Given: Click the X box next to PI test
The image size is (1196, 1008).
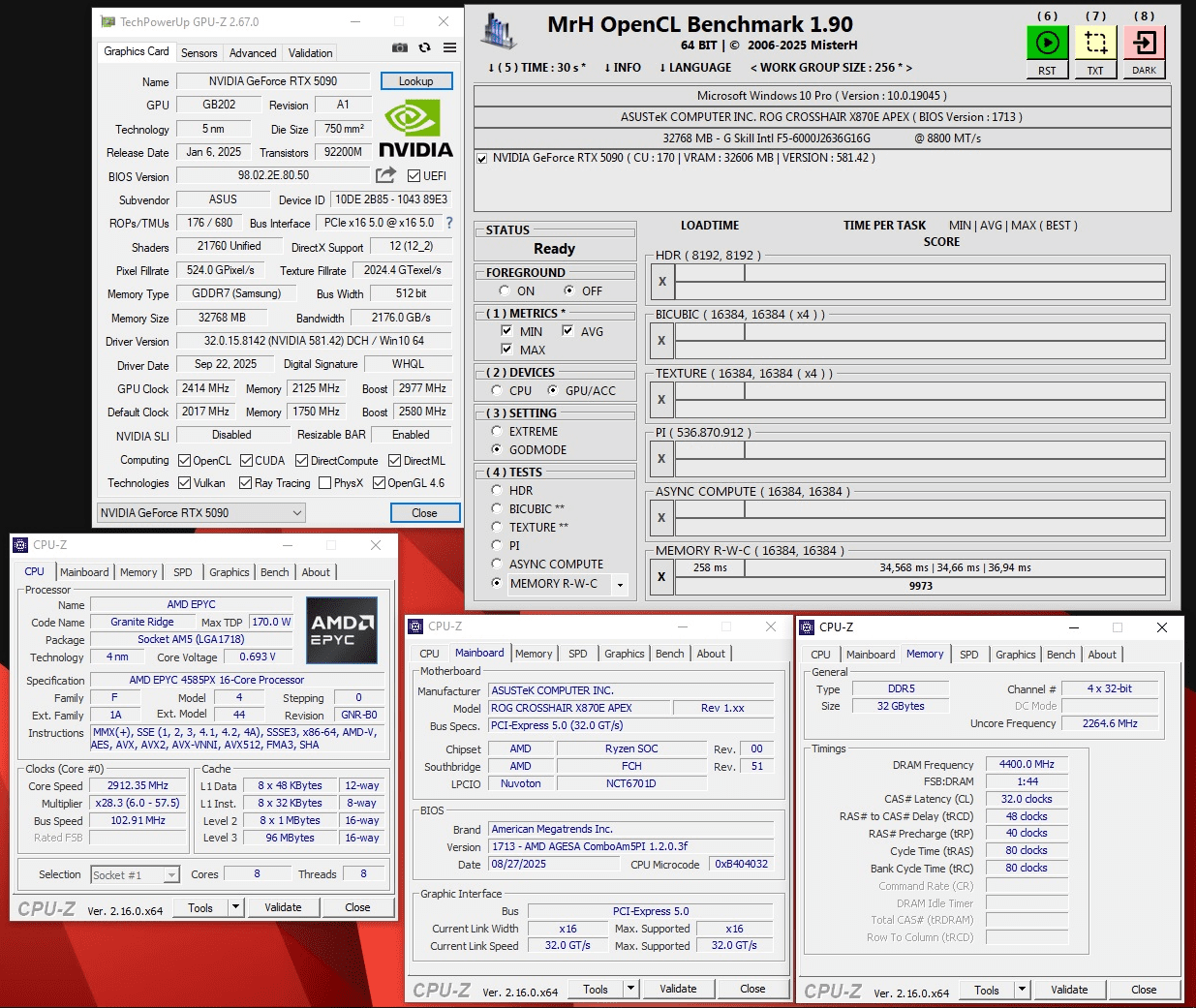Looking at the screenshot, I should point(662,459).
